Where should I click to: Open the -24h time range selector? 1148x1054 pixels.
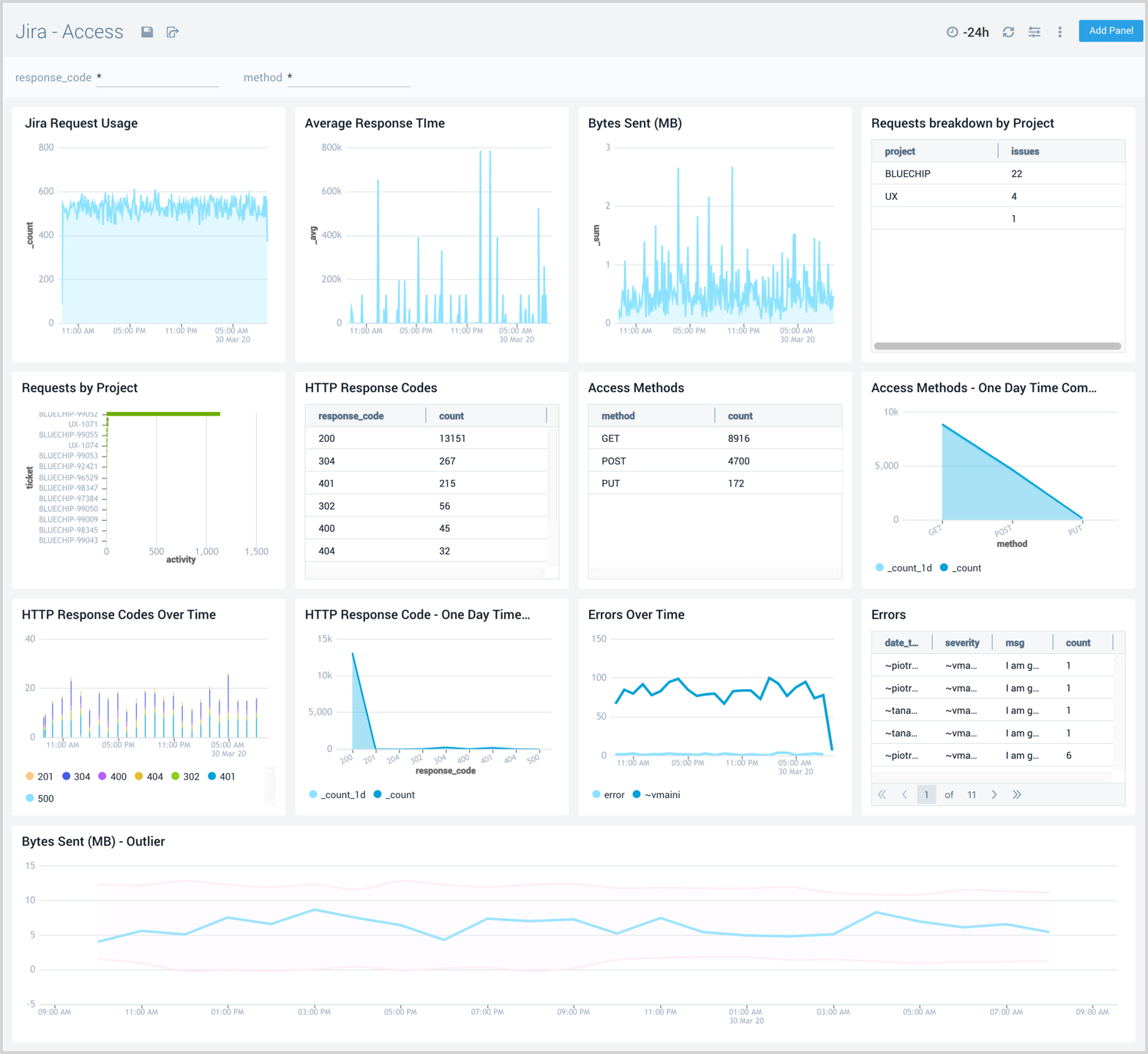click(x=968, y=32)
